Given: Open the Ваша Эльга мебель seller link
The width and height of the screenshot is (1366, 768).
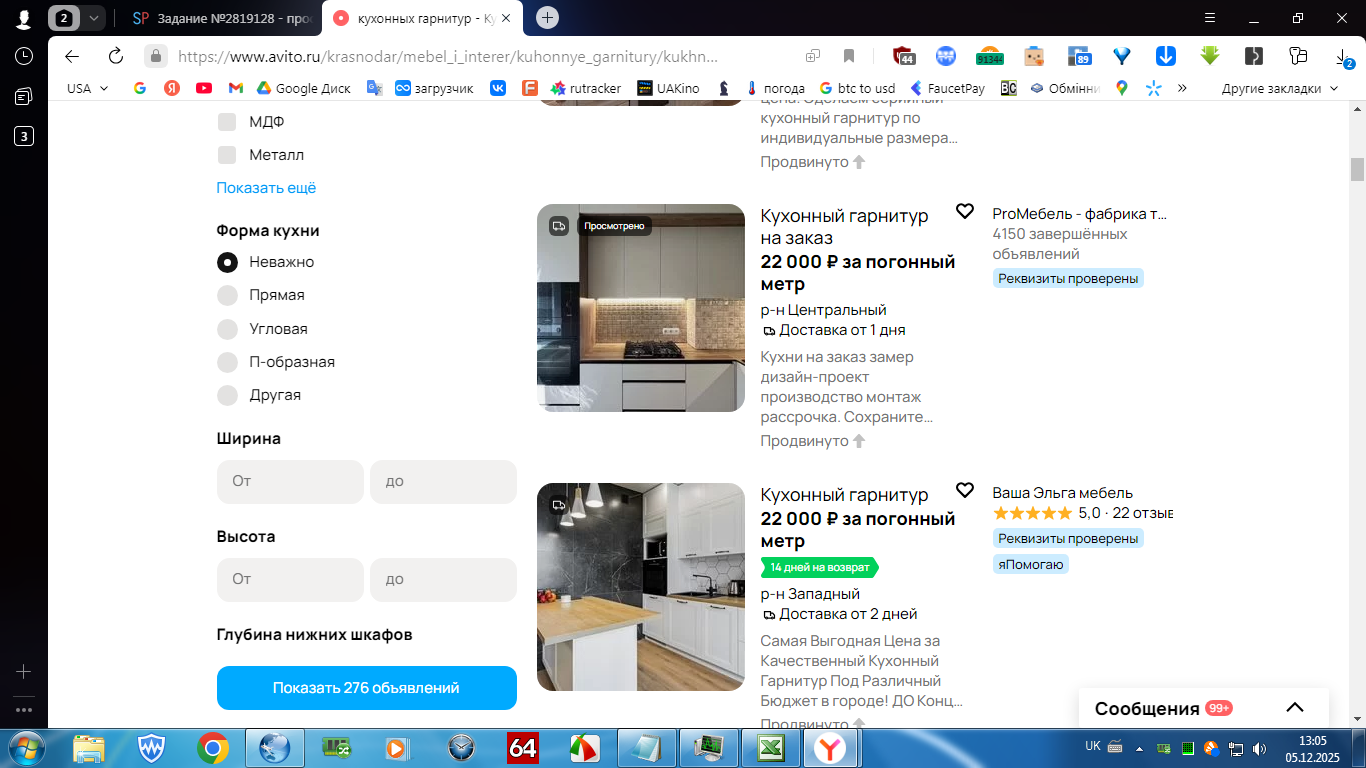Looking at the screenshot, I should click(x=1062, y=492).
